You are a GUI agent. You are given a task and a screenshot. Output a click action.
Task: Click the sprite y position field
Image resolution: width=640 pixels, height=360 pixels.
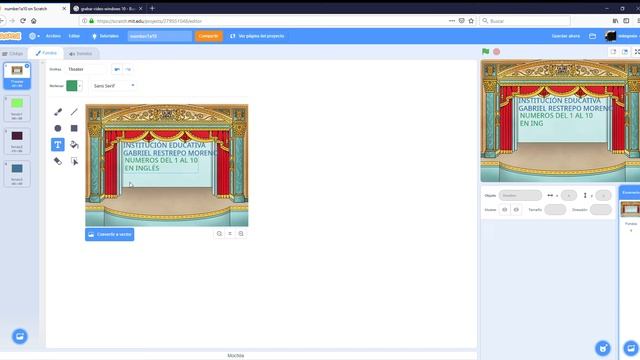[x=603, y=196]
